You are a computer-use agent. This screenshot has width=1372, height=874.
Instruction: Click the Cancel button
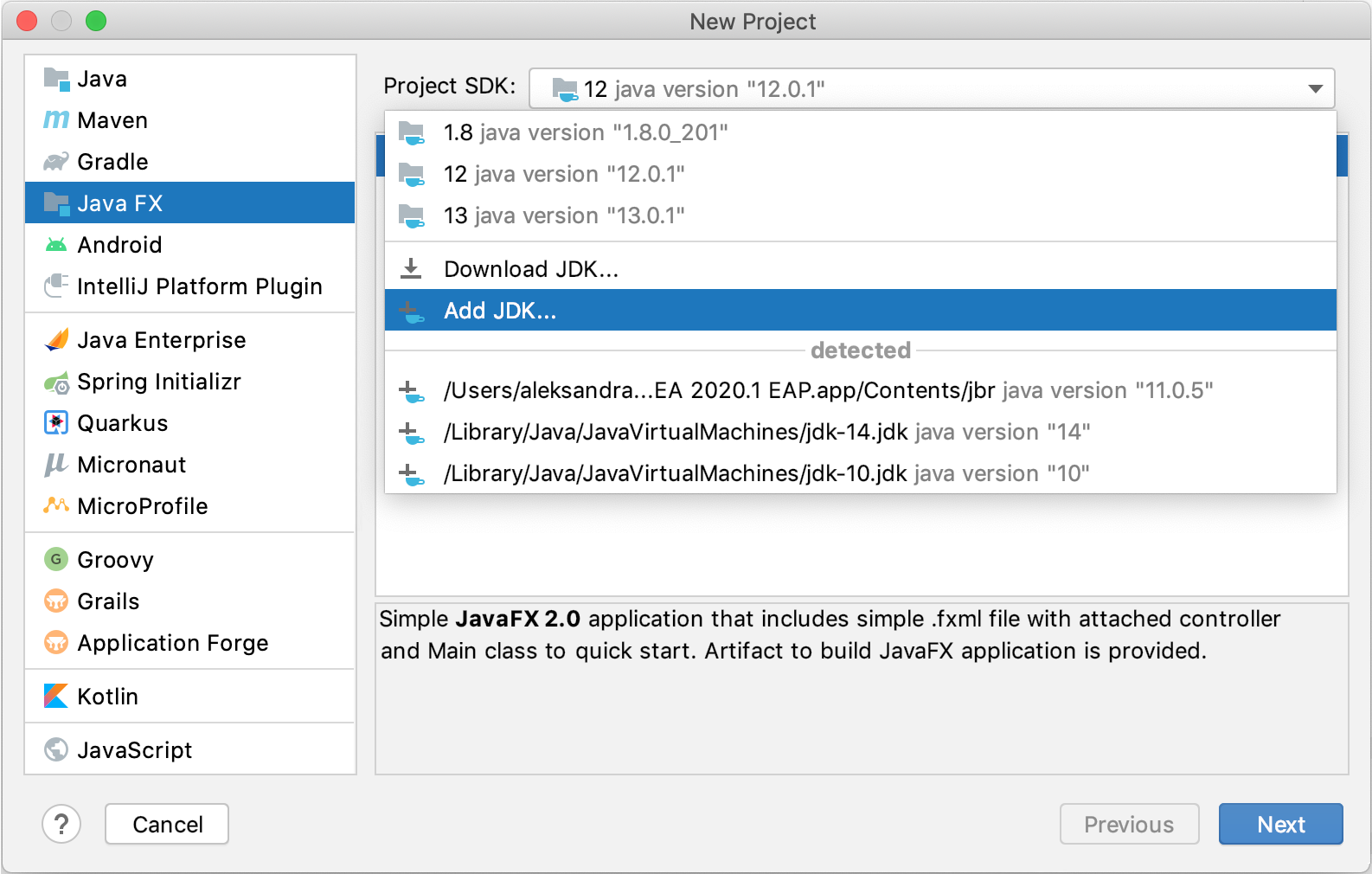click(167, 824)
